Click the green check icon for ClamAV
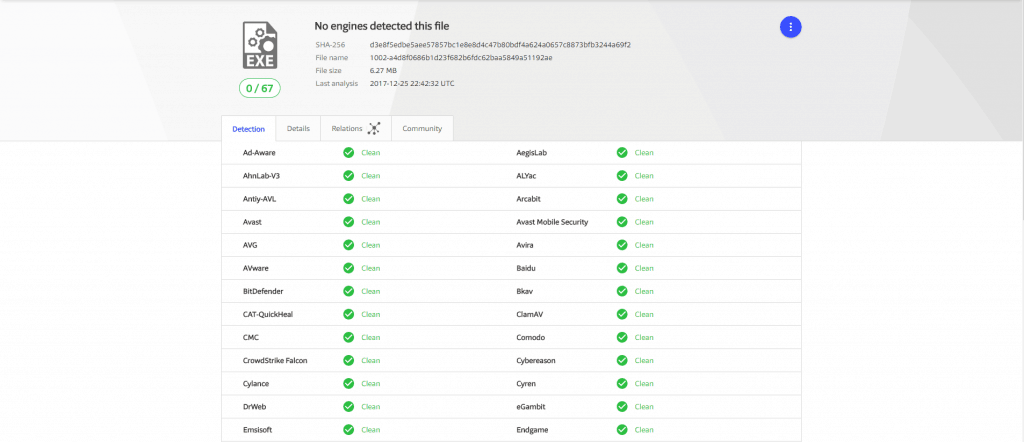The width and height of the screenshot is (1024, 442). point(622,314)
